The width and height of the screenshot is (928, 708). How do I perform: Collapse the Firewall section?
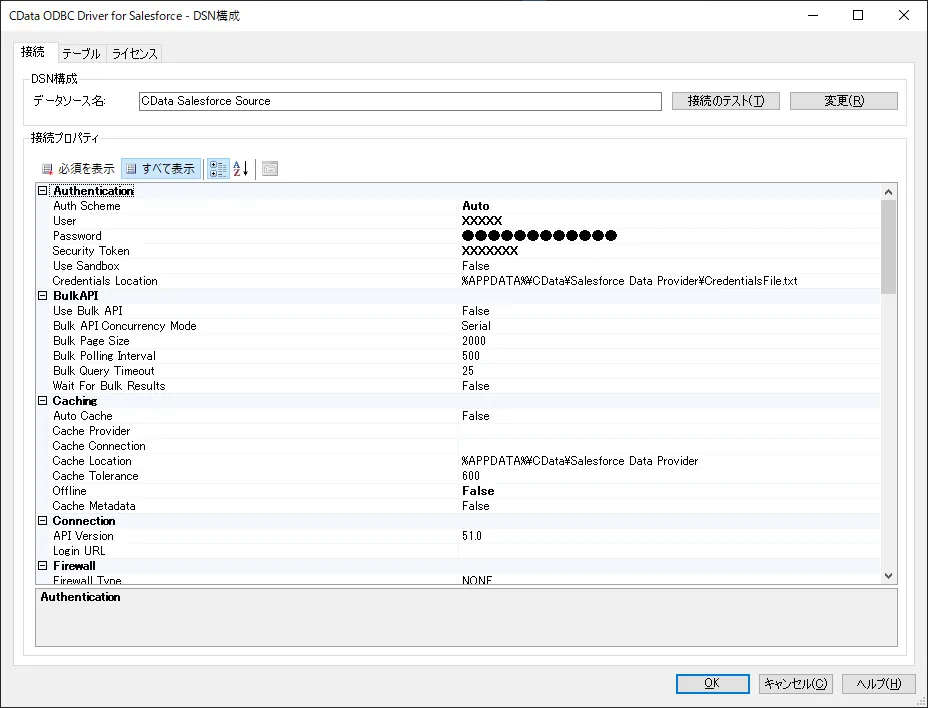(x=43, y=566)
